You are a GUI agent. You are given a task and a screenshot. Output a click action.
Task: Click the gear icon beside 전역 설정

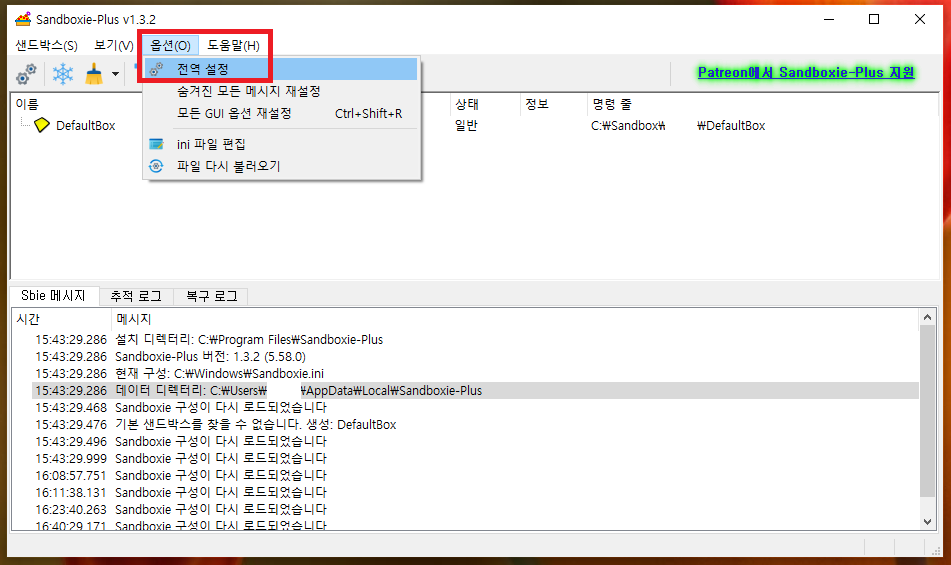pyautogui.click(x=156, y=69)
